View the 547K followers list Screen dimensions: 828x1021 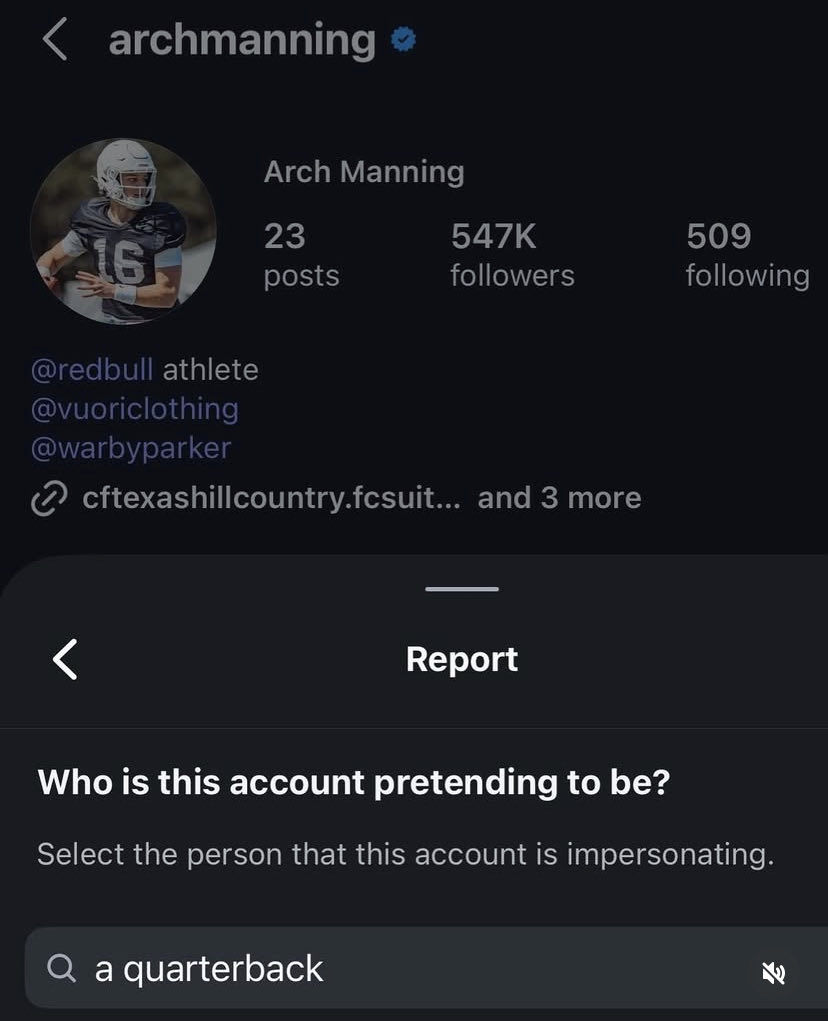click(512, 255)
